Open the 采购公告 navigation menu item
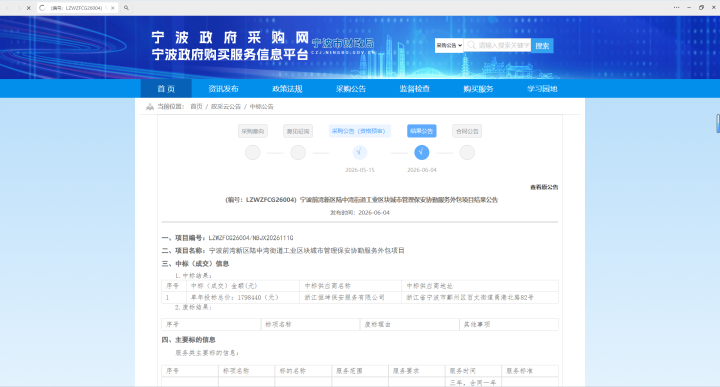This screenshot has width=720, height=387. pyautogui.click(x=351, y=89)
